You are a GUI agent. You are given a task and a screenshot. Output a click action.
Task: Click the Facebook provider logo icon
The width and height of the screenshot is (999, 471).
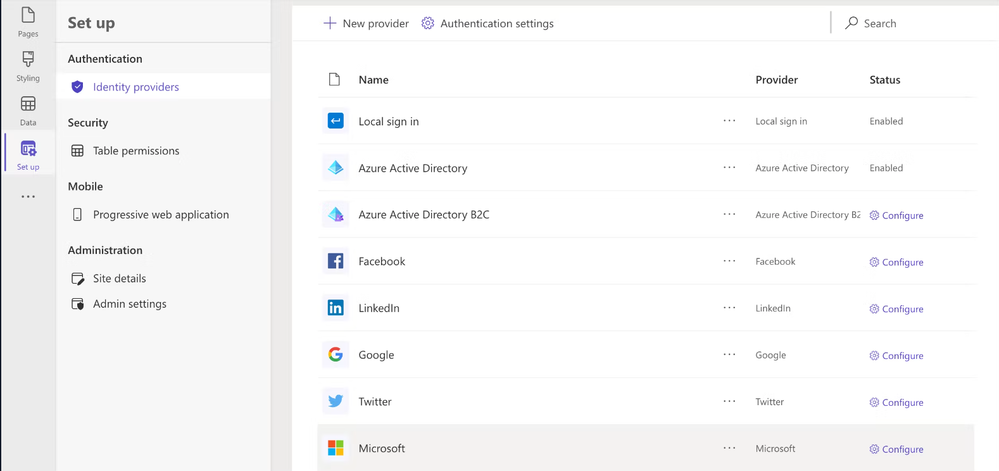(x=336, y=261)
